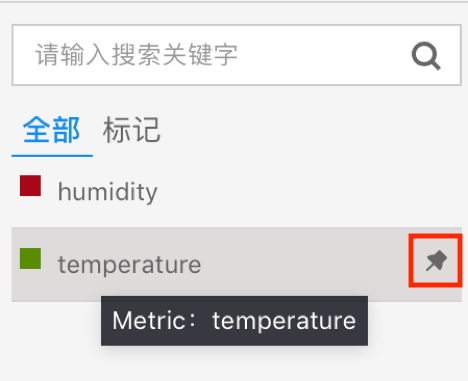Toggle humidity series via red square
468x381 pixels.
pos(30,186)
